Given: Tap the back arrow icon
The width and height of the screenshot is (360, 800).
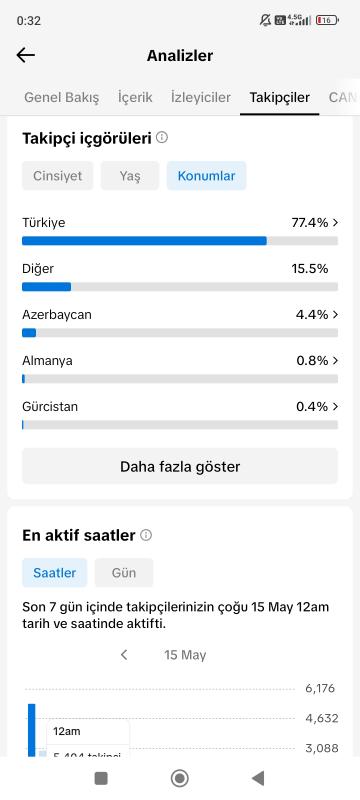Looking at the screenshot, I should tap(25, 55).
